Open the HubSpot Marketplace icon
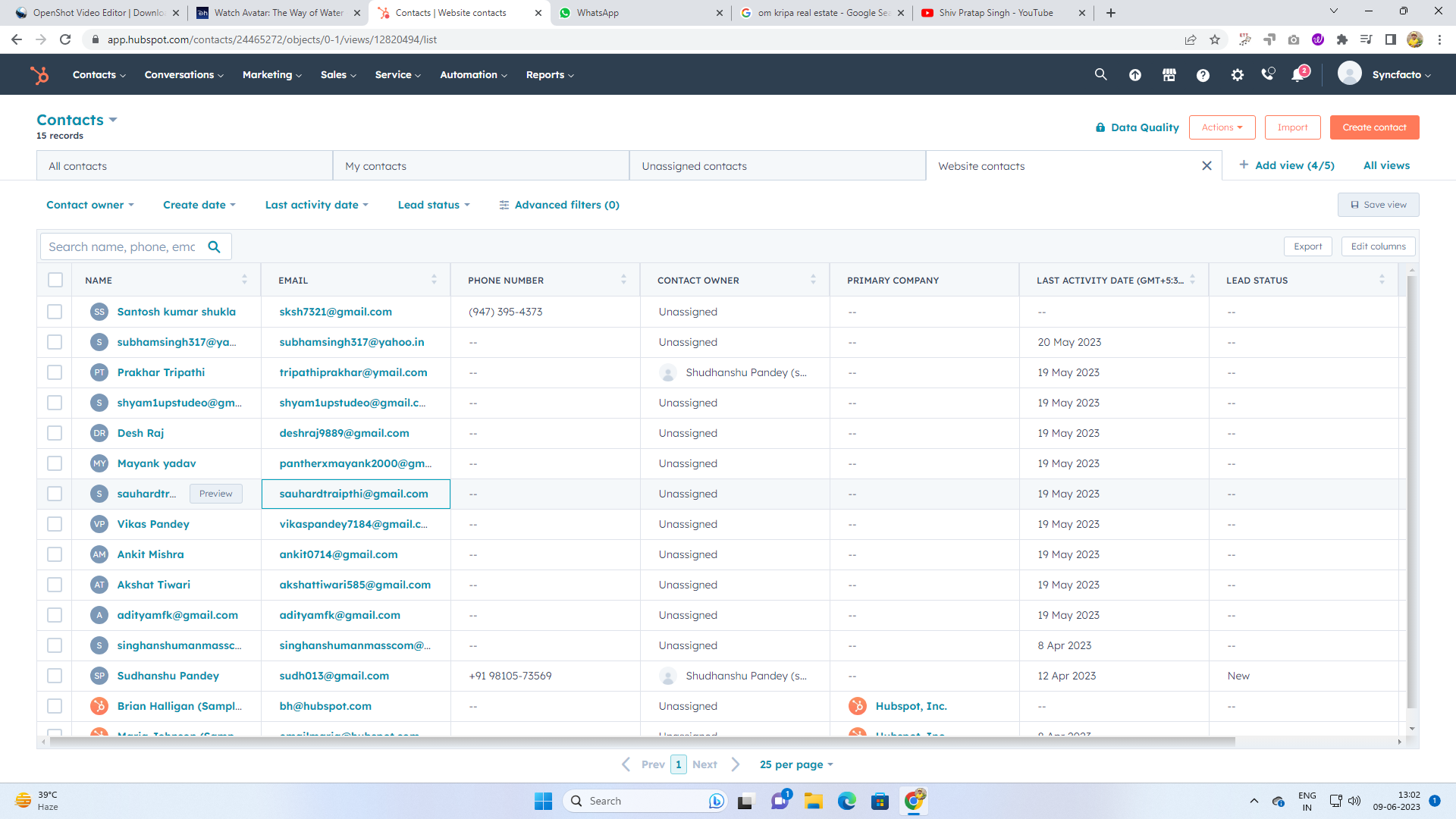Viewport: 1456px width, 819px height. (1169, 74)
